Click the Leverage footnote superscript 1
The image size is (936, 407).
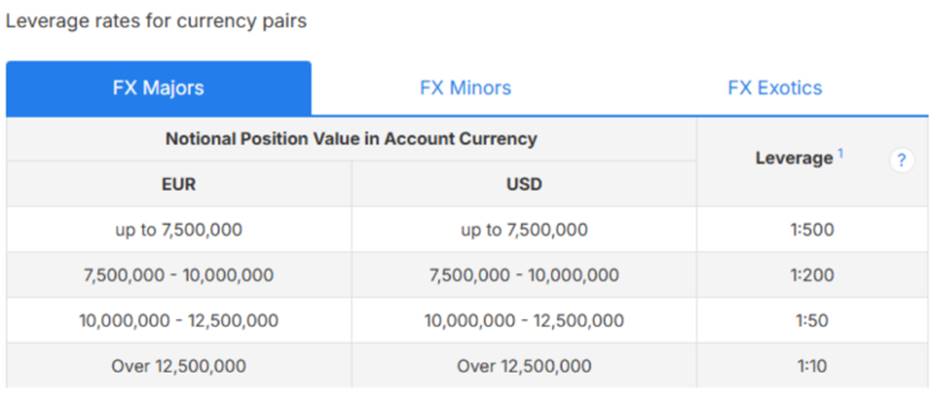(840, 153)
